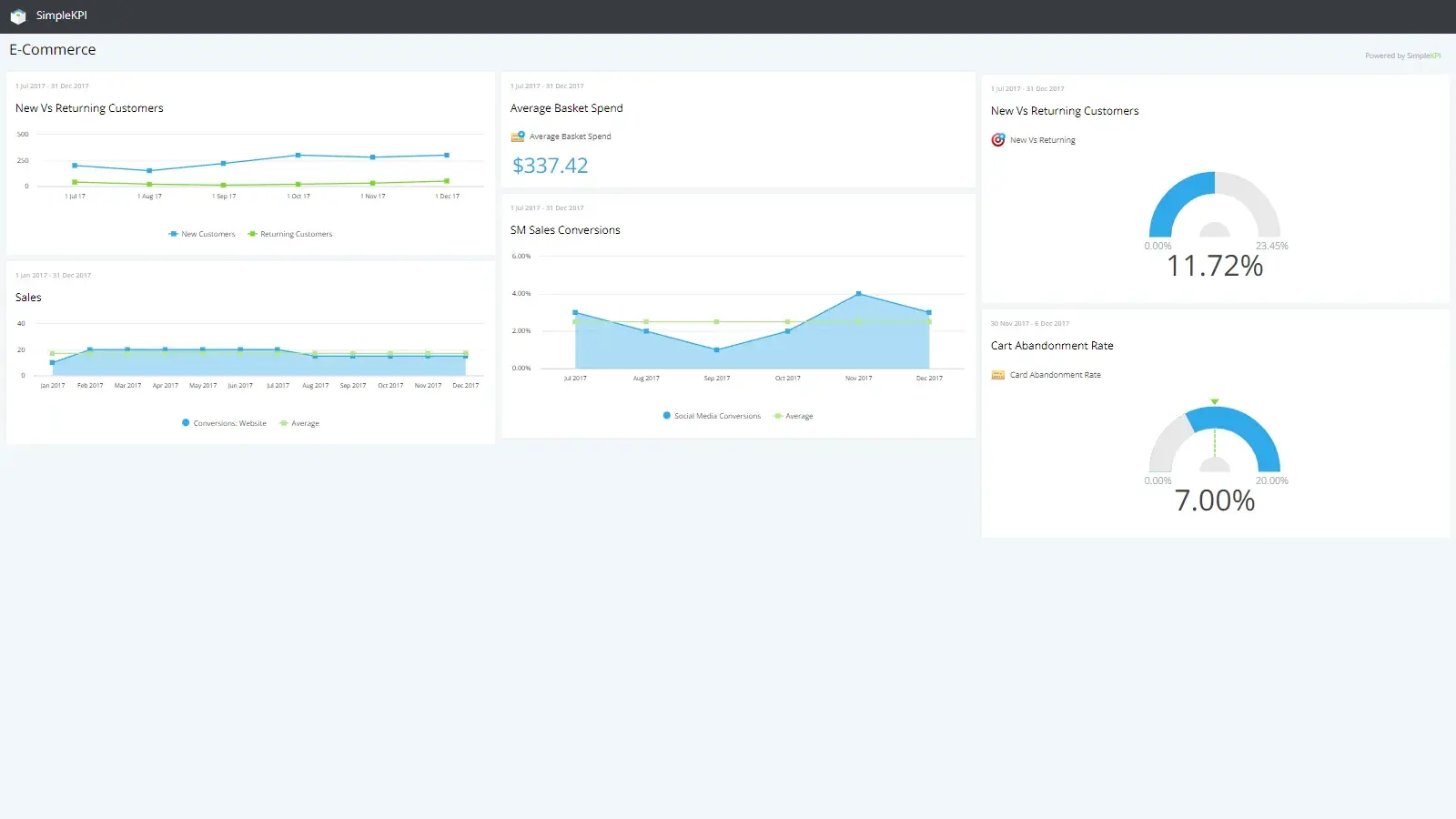Click the SimpleKPI logo icon in header
Viewport: 1456px width, 819px height.
click(x=17, y=16)
